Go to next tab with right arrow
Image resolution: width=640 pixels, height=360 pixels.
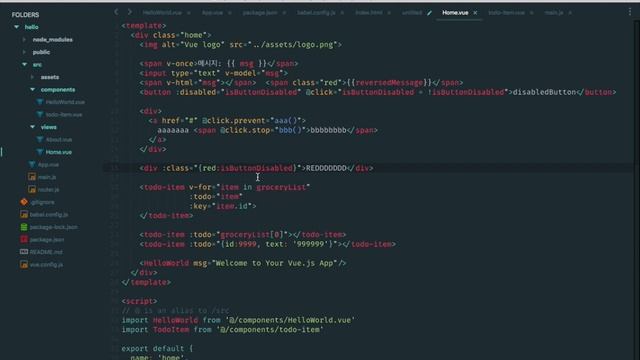click(129, 12)
